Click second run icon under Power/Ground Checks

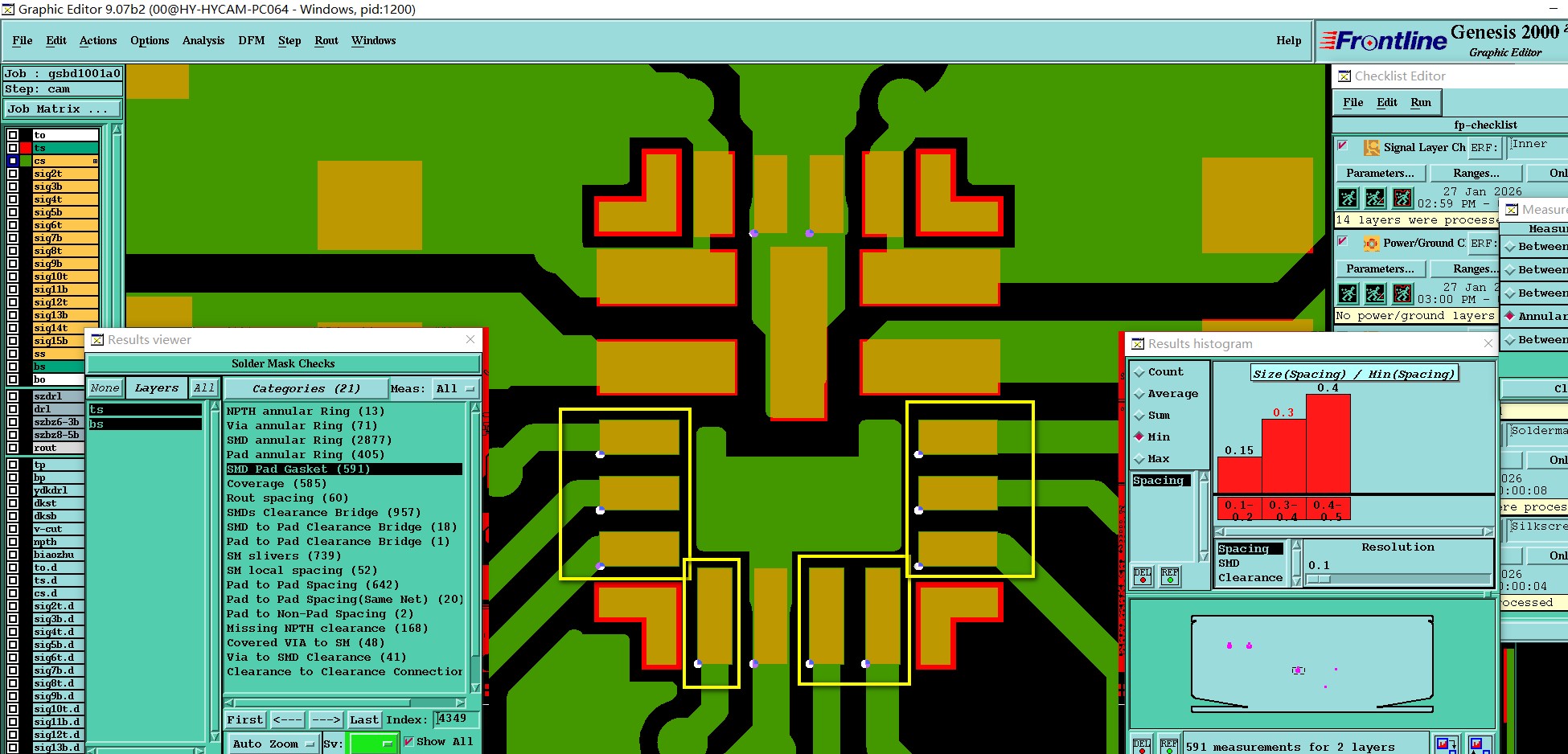coord(1375,293)
